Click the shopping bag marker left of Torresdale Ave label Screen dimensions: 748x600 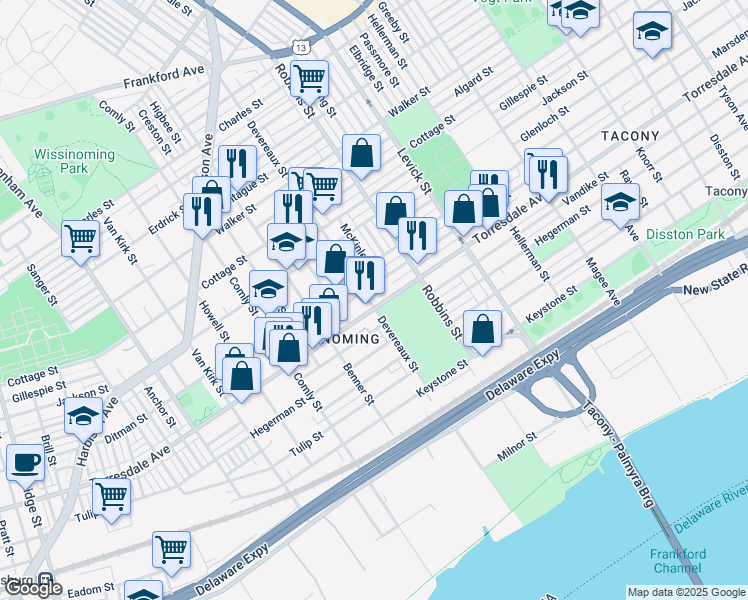(464, 209)
